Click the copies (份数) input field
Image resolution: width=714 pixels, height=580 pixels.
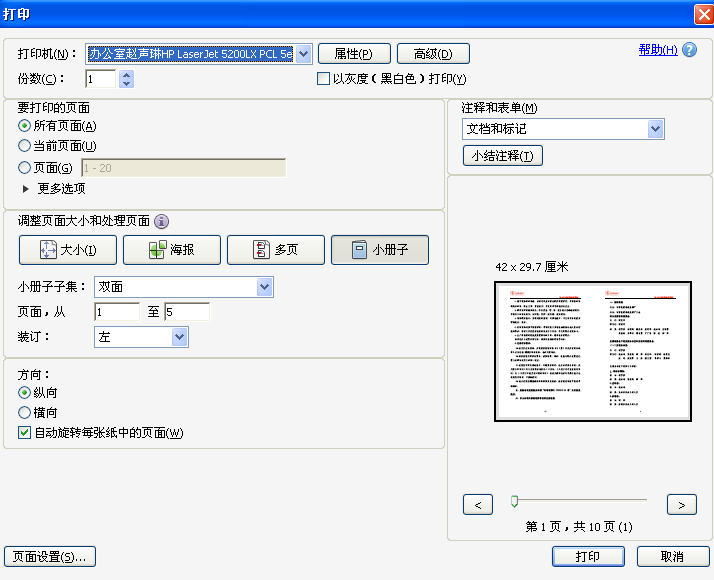(x=101, y=79)
